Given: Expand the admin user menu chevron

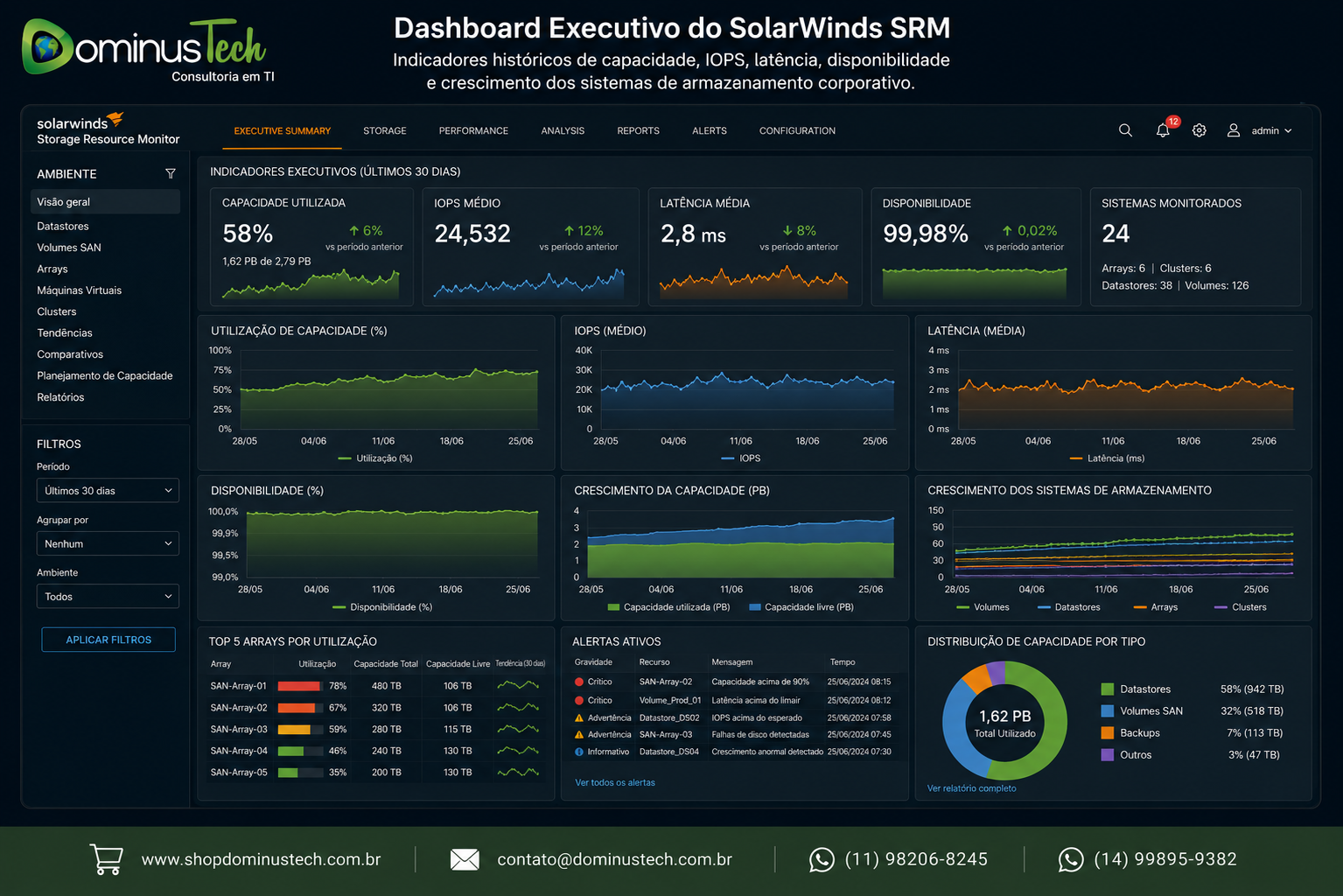Looking at the screenshot, I should [1288, 131].
